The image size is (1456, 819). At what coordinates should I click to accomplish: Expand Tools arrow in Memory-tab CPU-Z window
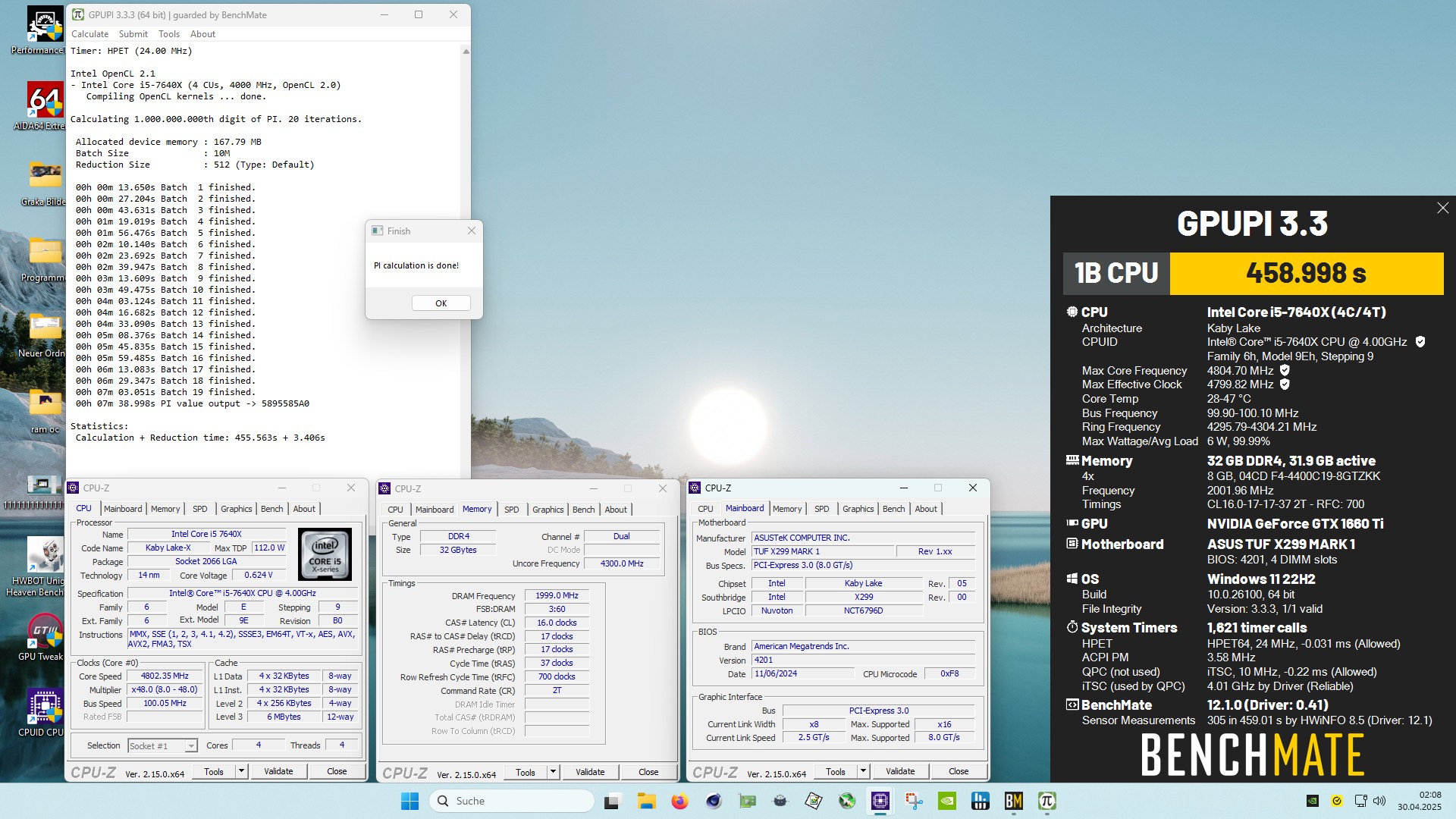[x=553, y=772]
